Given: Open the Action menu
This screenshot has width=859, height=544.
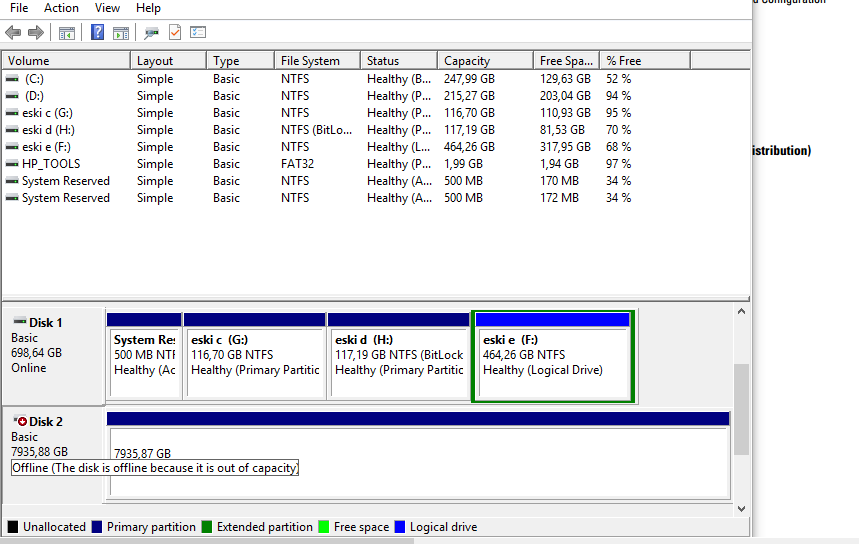Looking at the screenshot, I should coord(61,8).
